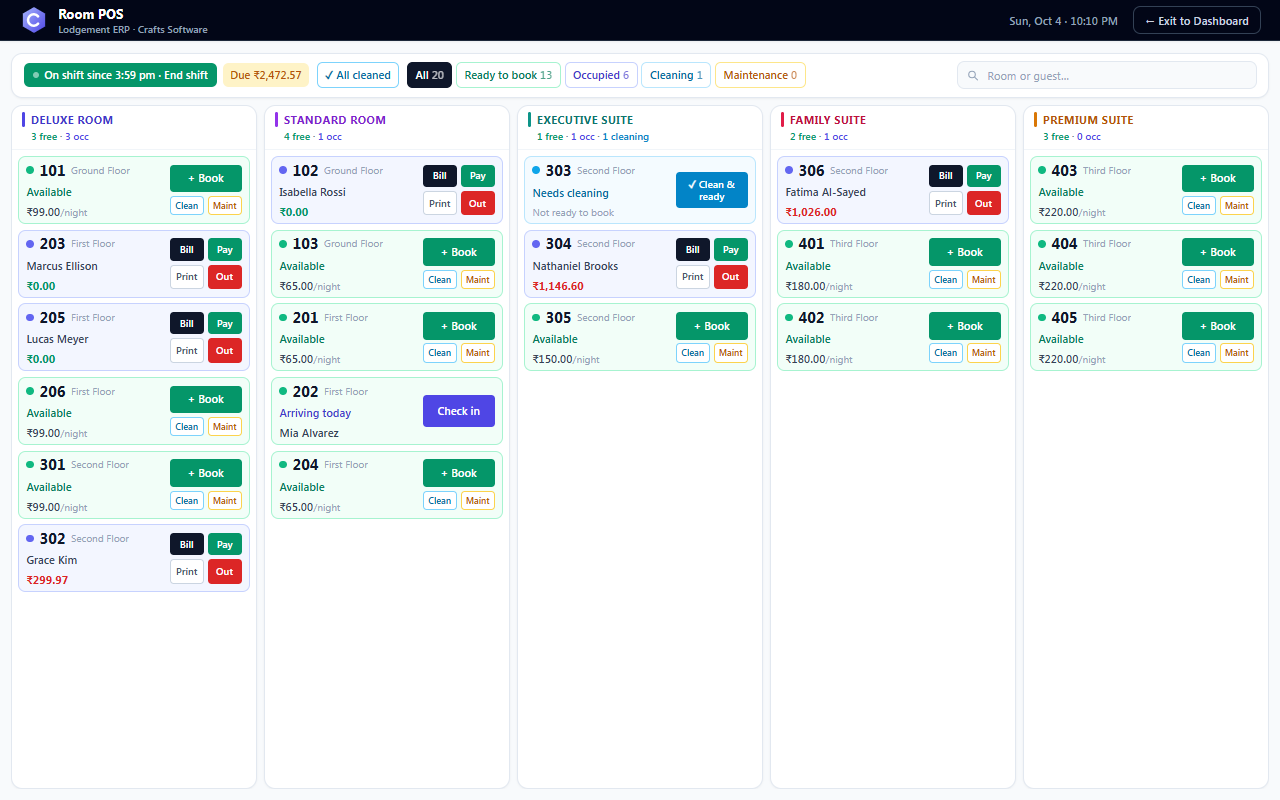Viewport: 1280px width, 800px height.
Task: Click the Due ₹2,472.57 badge
Action: [x=266, y=75]
